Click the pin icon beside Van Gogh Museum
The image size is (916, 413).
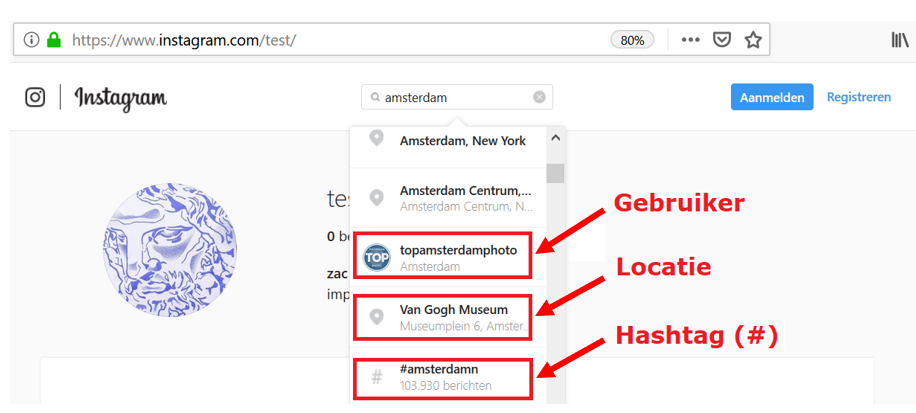point(377,317)
